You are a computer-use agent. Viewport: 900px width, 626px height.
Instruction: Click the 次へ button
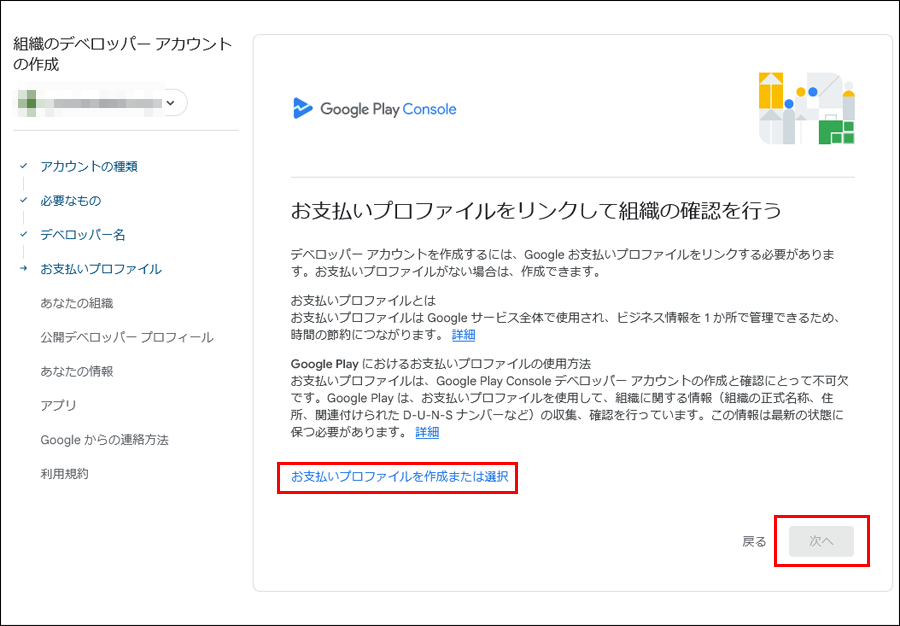(821, 541)
